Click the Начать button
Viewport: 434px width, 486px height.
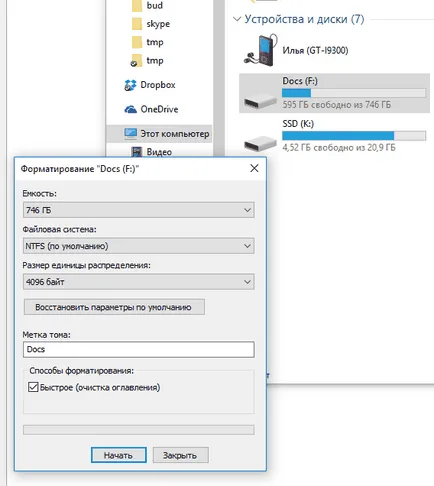click(119, 455)
